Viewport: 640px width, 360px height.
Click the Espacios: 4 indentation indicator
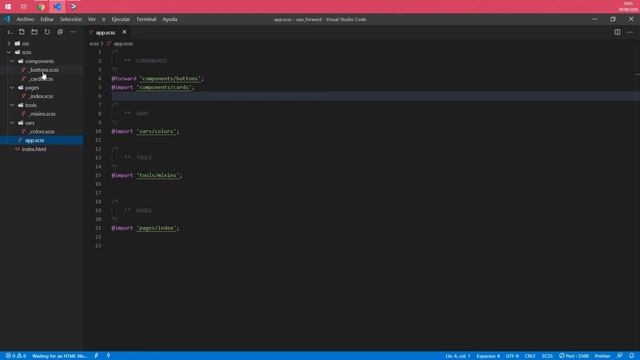488,356
